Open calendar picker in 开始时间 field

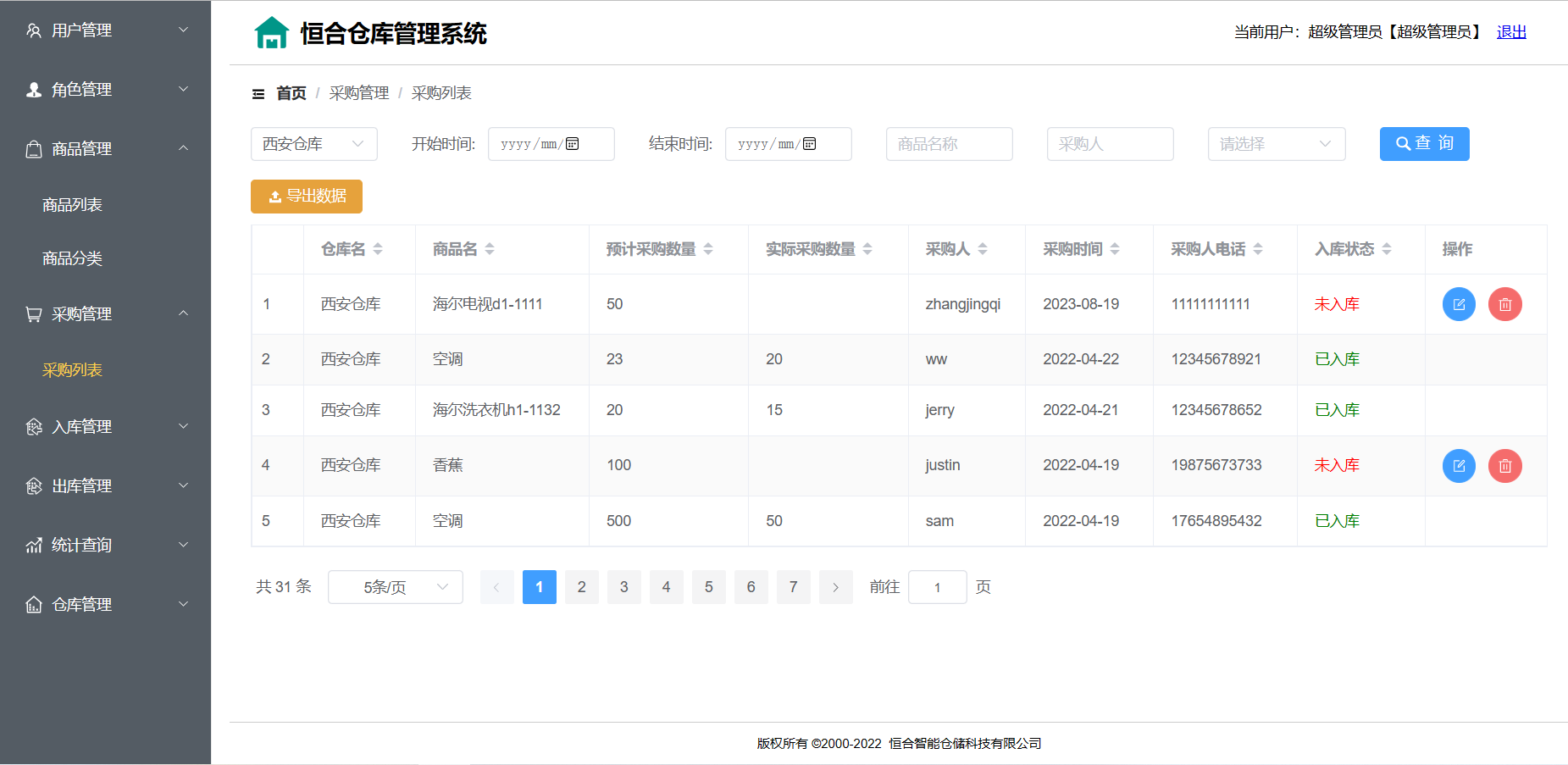tap(573, 144)
